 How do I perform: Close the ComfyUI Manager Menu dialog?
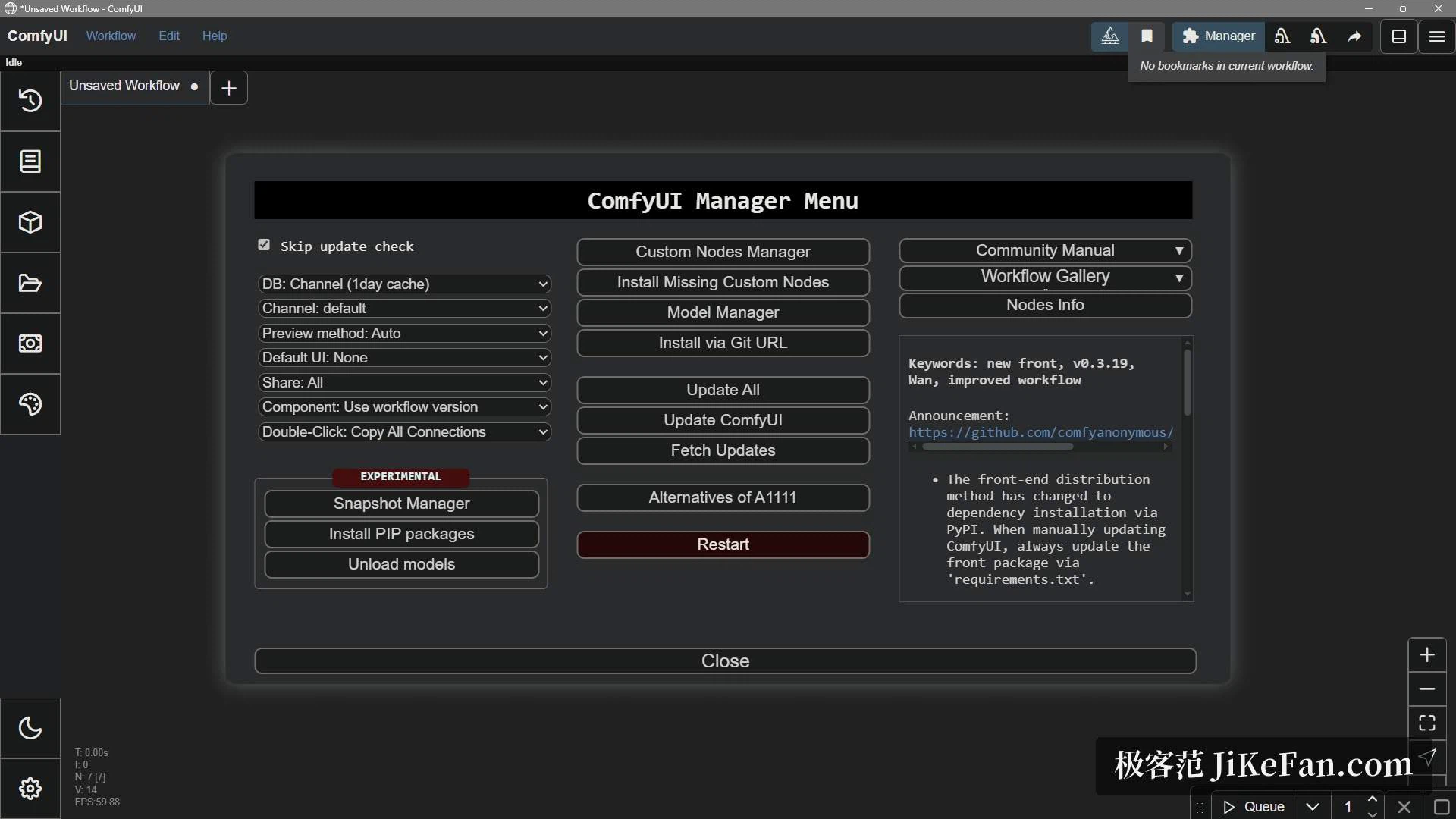click(x=725, y=661)
